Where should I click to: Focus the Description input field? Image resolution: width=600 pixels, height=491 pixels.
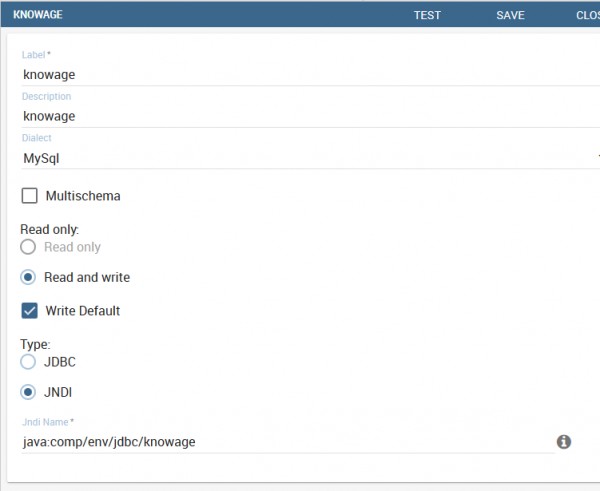(x=311, y=116)
